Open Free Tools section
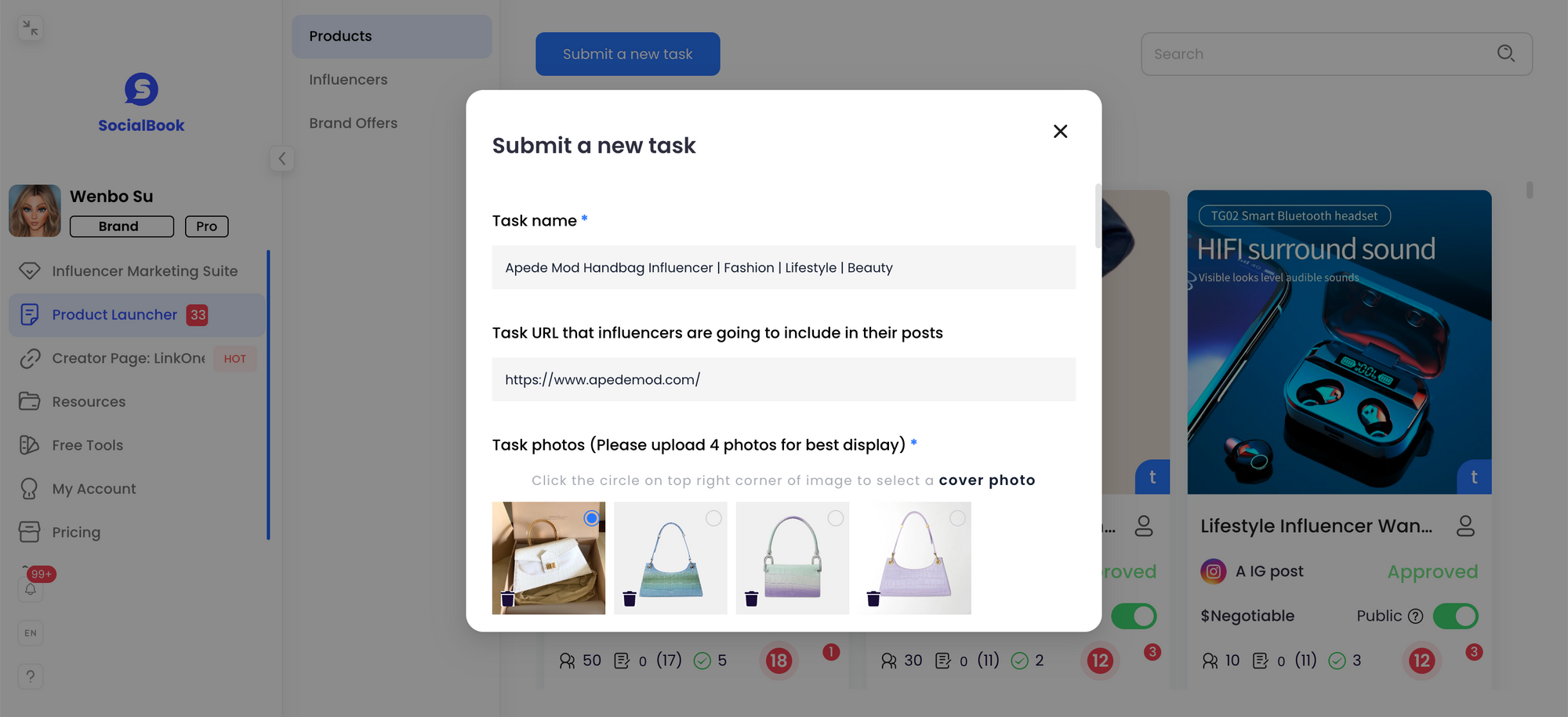Screen dimensions: 1568x717 (137, 445)
